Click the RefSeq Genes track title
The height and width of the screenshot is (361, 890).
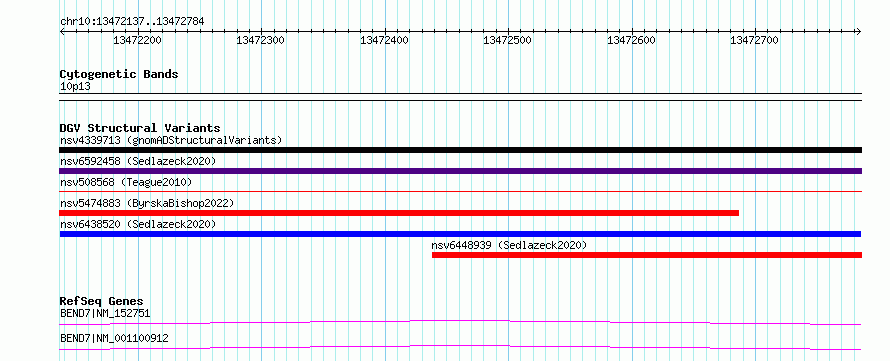[101, 301]
